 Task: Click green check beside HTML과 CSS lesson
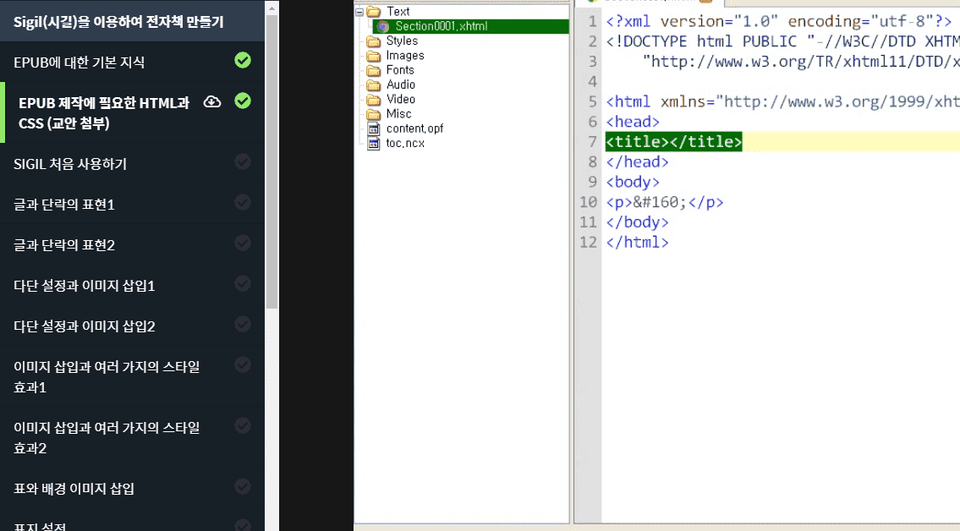coord(243,101)
